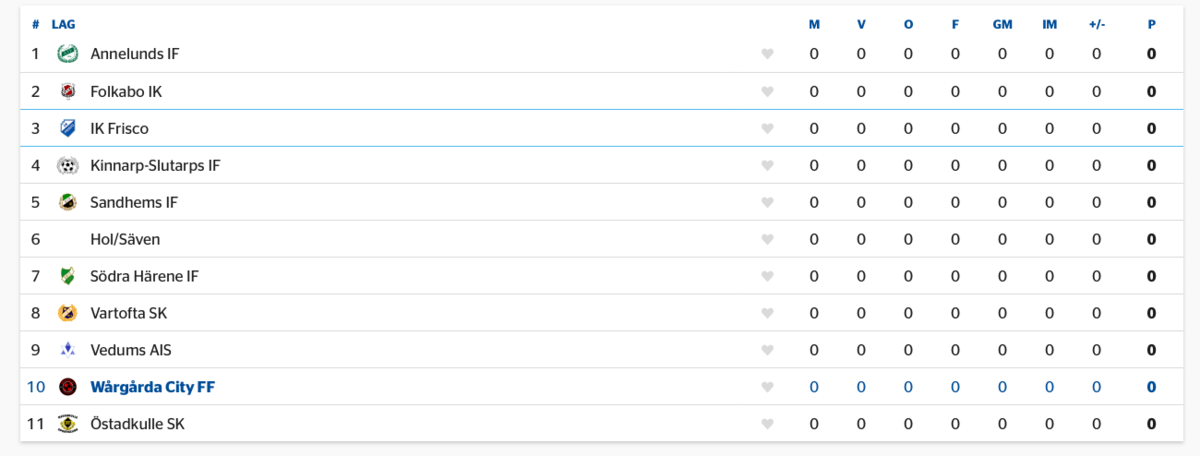Mark Östadkulle SK as favorite
This screenshot has height=456, width=1200.
[767, 424]
